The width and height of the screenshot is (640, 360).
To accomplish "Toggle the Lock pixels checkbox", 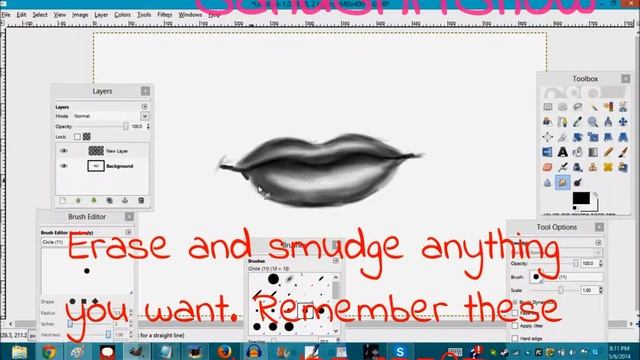I will tap(77, 137).
